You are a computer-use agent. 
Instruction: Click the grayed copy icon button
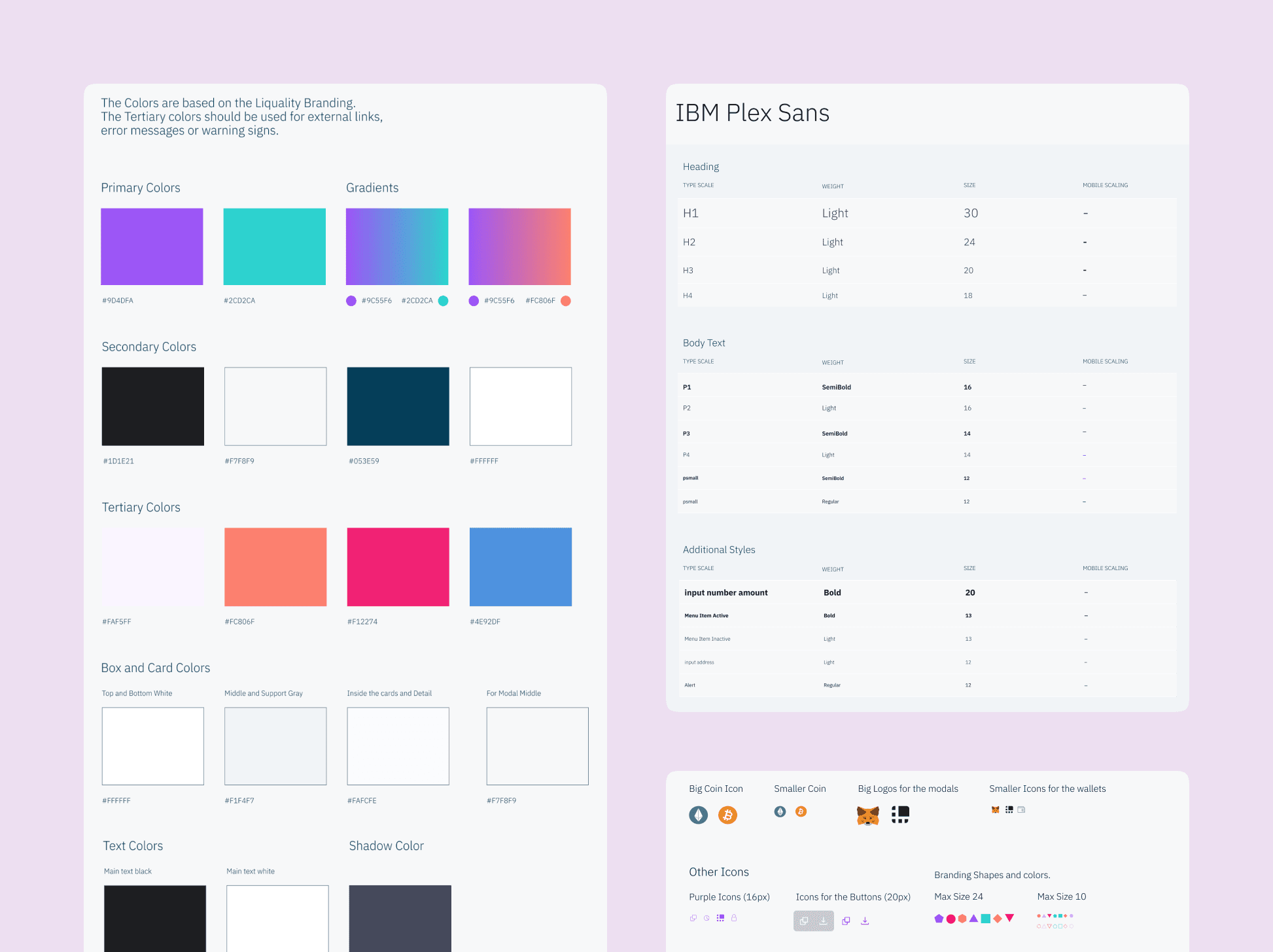(804, 921)
